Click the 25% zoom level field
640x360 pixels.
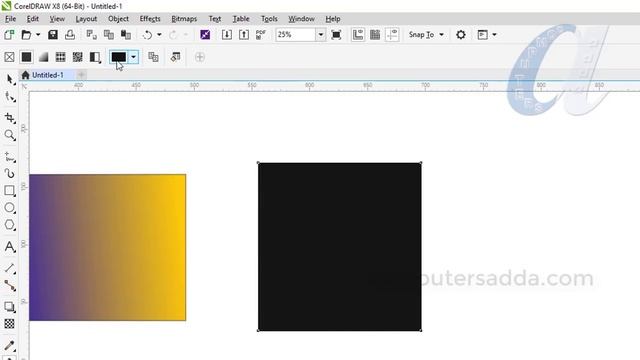point(296,35)
